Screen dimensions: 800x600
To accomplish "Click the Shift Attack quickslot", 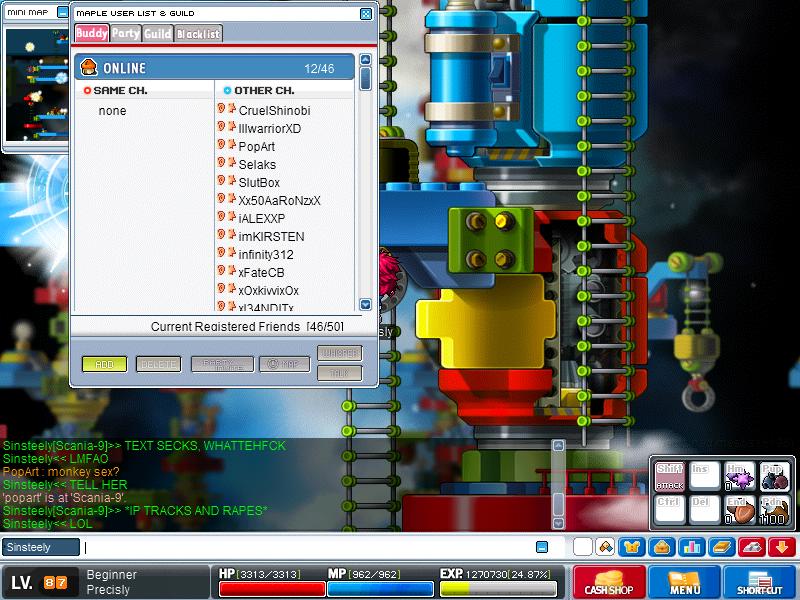I will (669, 477).
